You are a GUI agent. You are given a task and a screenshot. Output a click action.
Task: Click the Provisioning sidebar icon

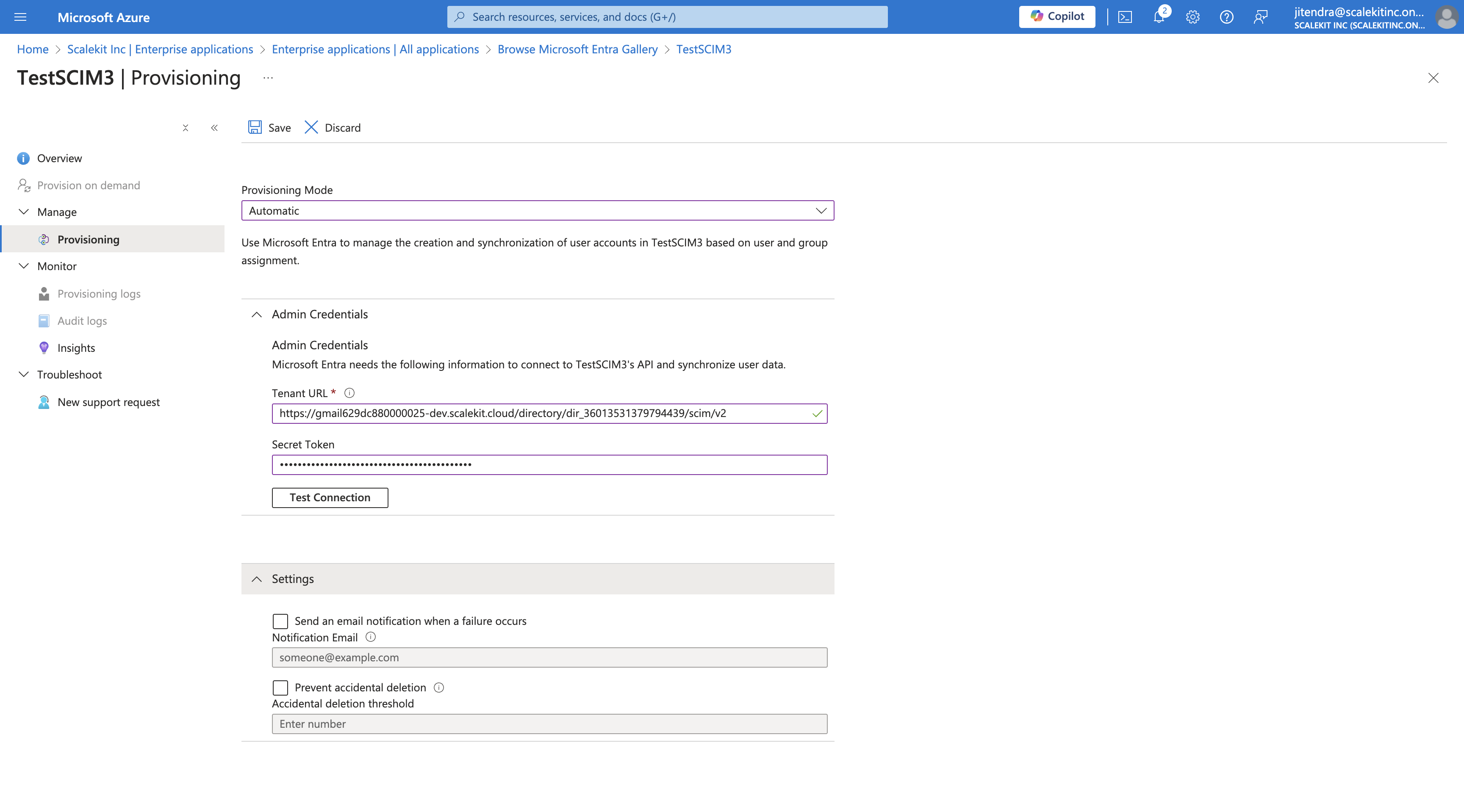(44, 240)
